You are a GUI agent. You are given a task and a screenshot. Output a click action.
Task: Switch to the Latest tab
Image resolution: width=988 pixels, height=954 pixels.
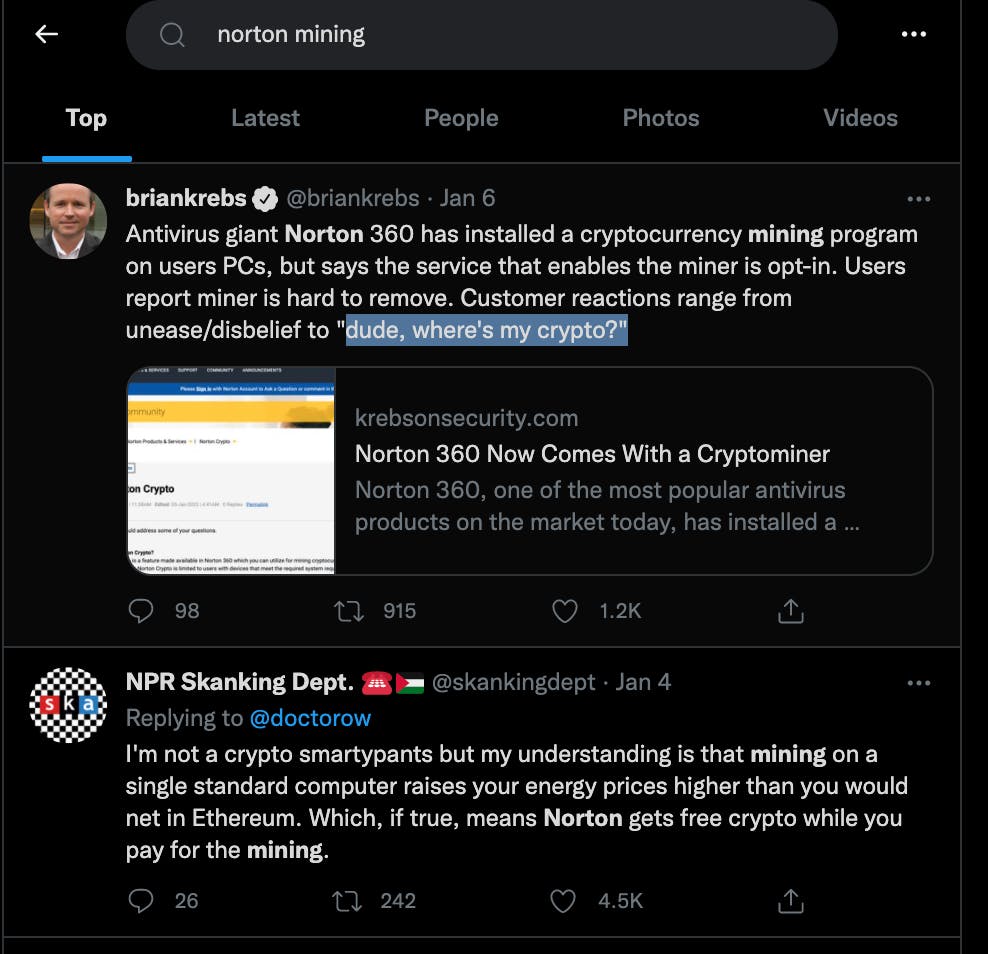click(x=265, y=117)
